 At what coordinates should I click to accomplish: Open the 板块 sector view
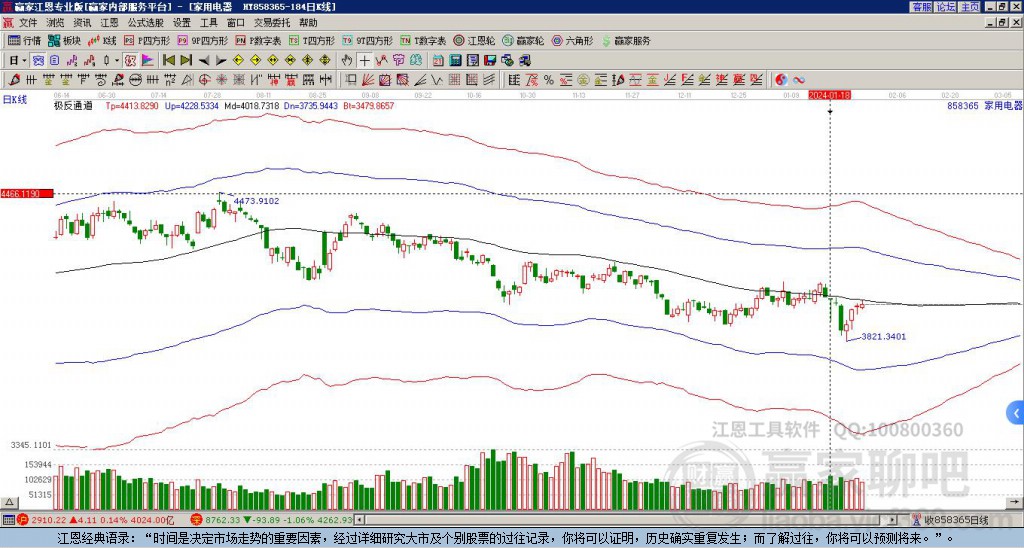click(x=64, y=40)
